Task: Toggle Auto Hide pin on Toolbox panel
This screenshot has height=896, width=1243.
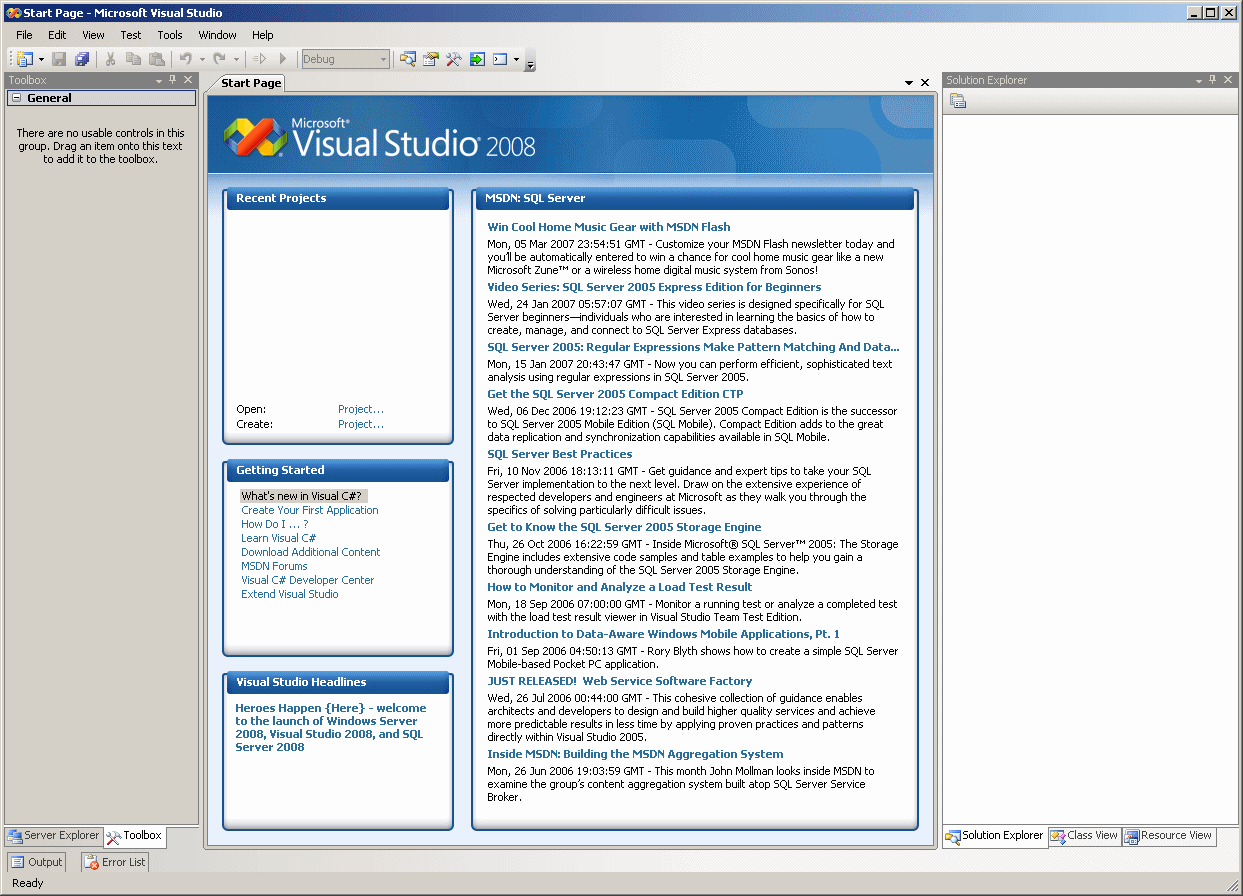Action: [x=173, y=80]
